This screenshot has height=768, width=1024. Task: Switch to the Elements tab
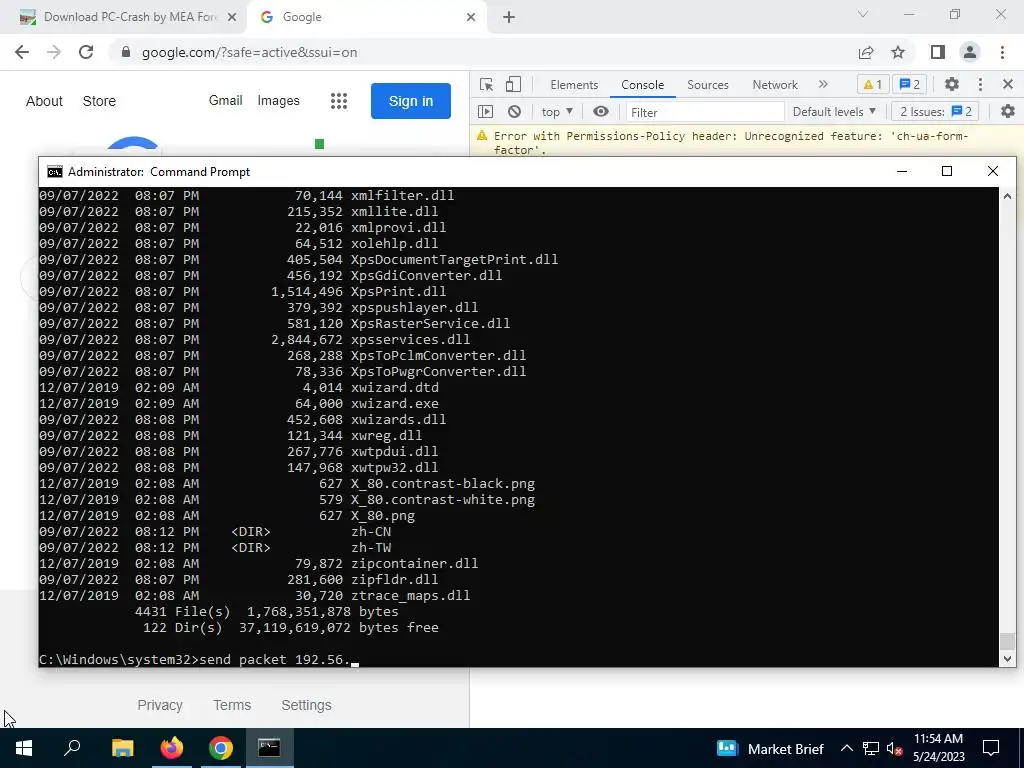point(574,85)
